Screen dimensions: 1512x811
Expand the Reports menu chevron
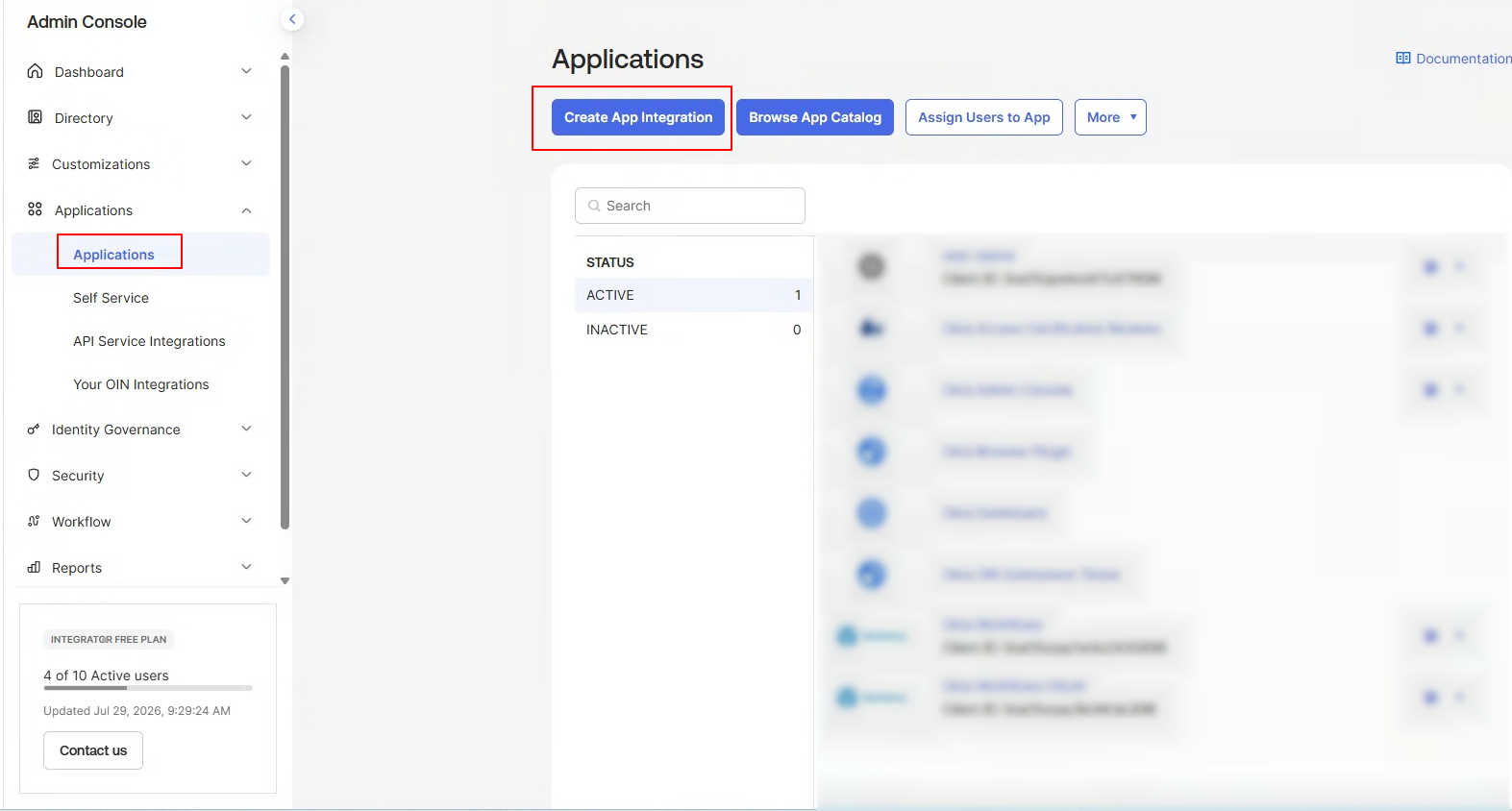pyautogui.click(x=246, y=567)
